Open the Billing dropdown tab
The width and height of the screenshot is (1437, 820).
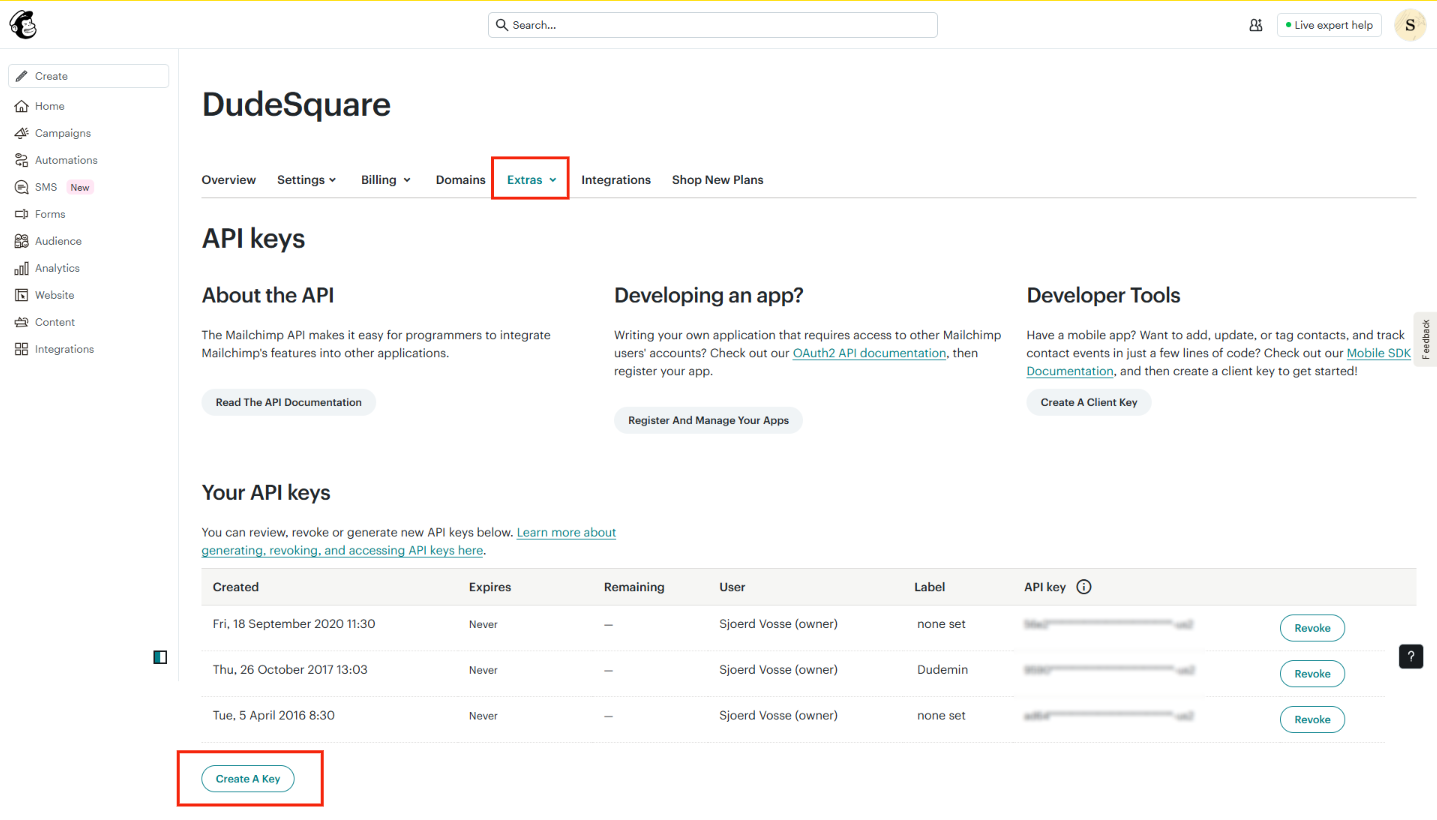point(386,180)
